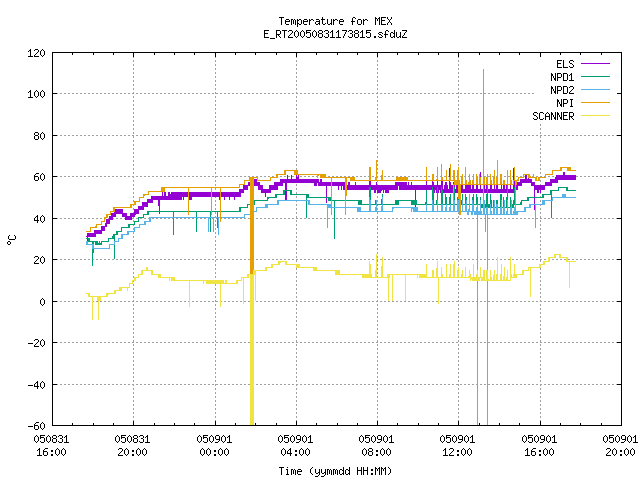Click the y-axis tick label 0
Image resolution: width=640 pixels, height=480 pixels.
coord(42,302)
